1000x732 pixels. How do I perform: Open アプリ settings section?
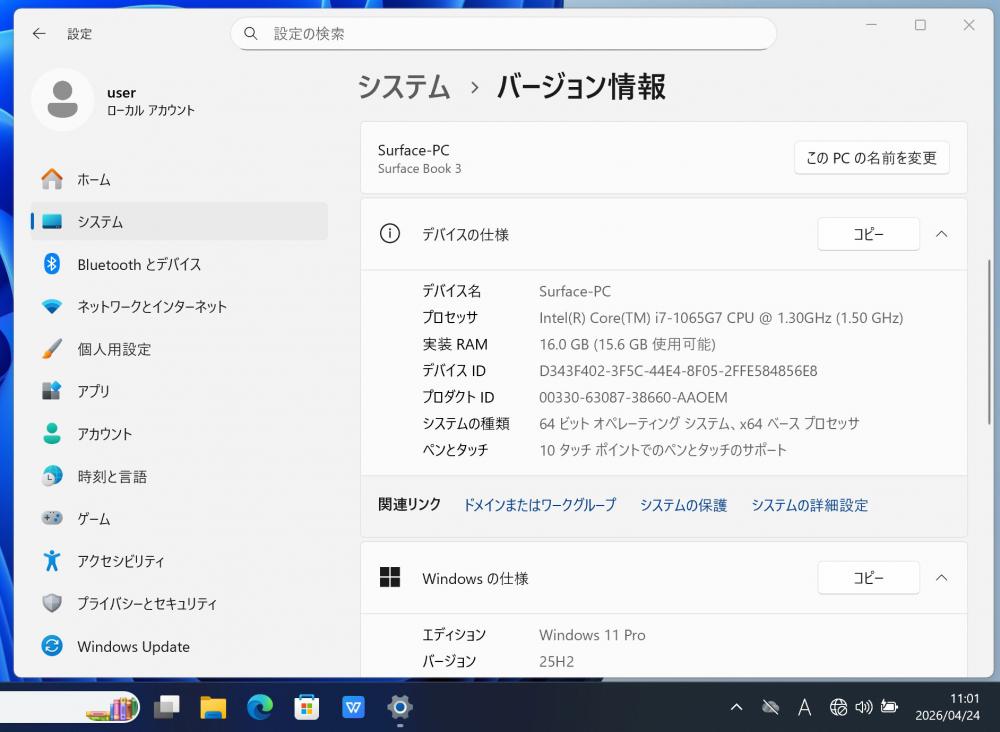(94, 392)
